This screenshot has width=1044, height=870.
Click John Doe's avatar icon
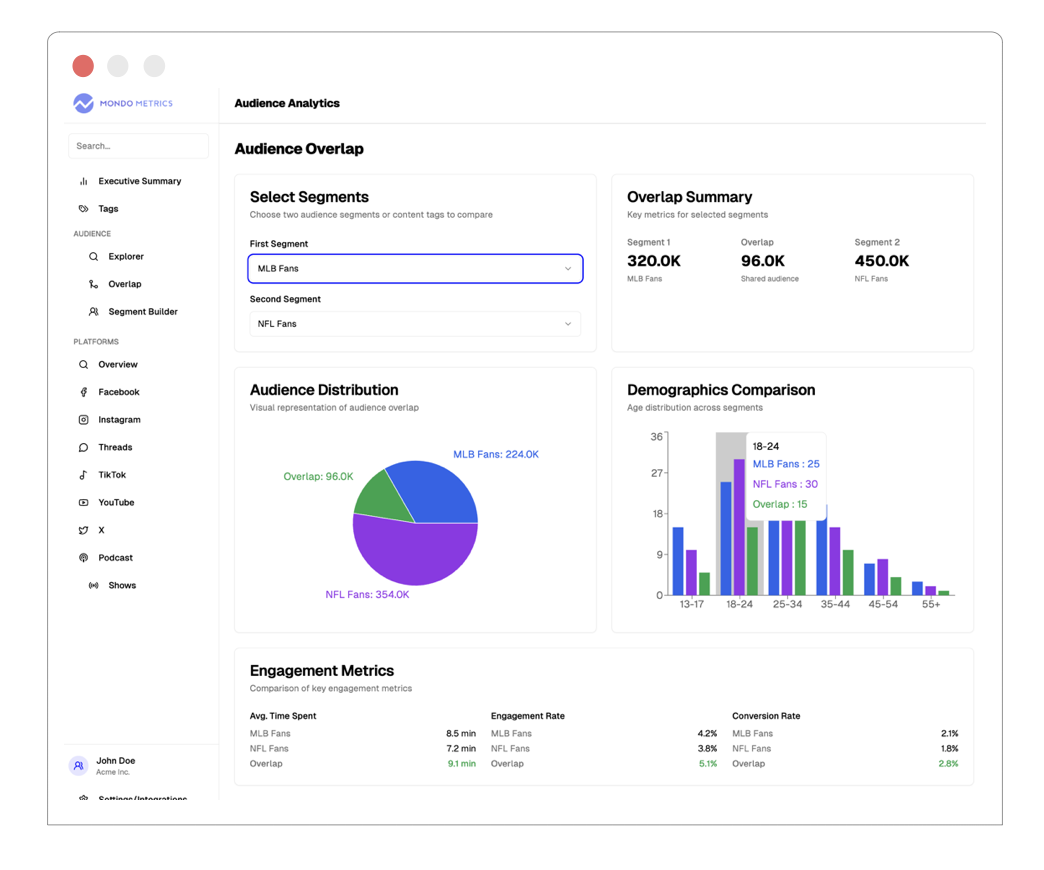point(79,766)
